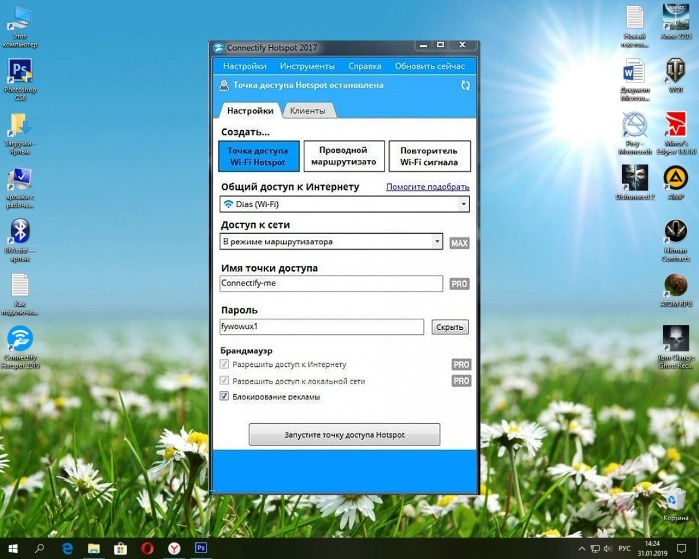The image size is (699, 559).
Task: Open the 'Справка' menu
Action: click(x=365, y=66)
